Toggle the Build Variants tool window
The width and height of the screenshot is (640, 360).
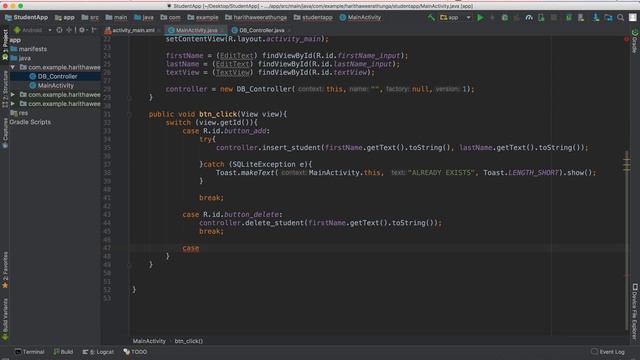click(x=5, y=319)
